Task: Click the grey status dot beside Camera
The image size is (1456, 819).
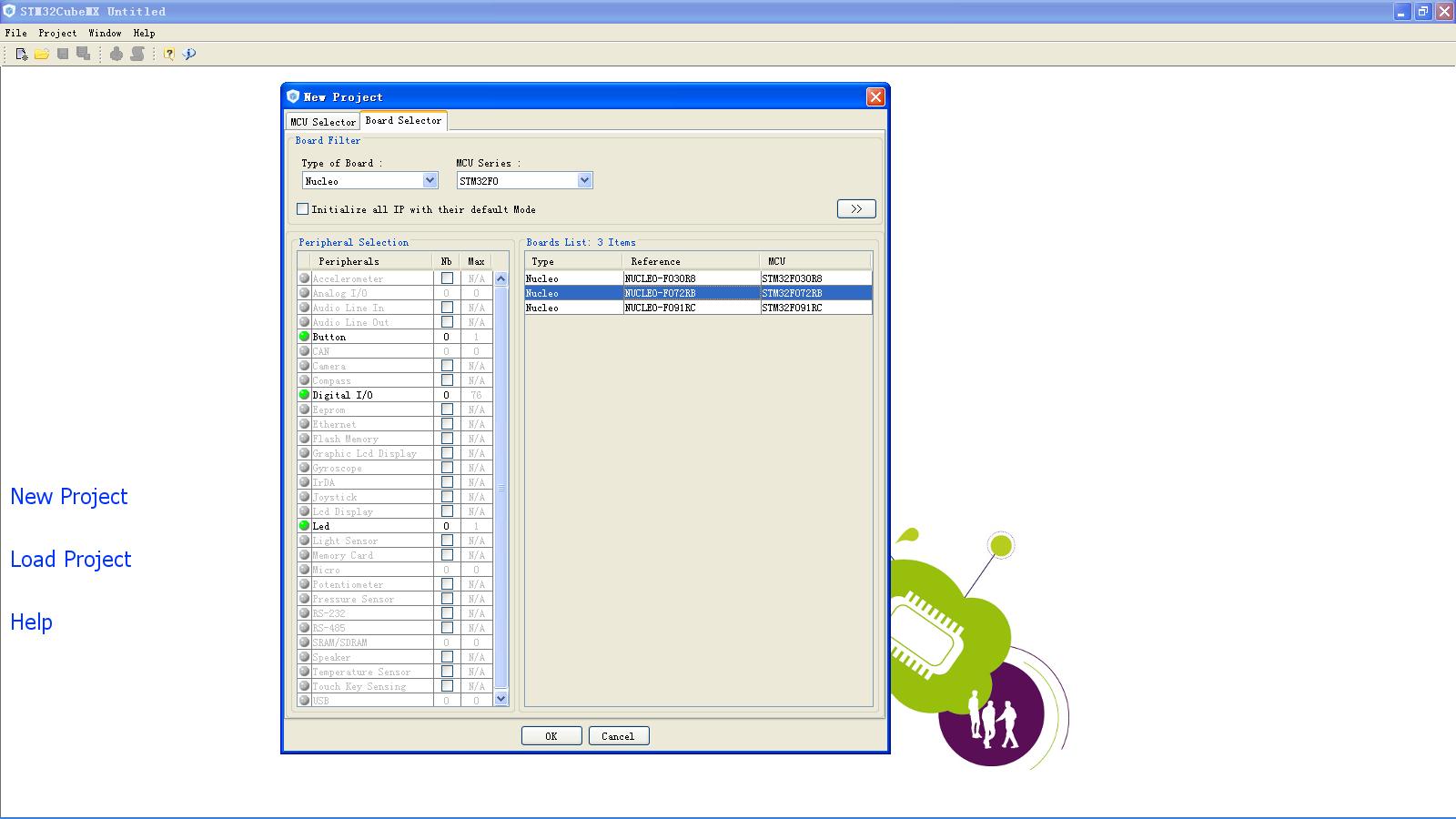Action: point(304,366)
